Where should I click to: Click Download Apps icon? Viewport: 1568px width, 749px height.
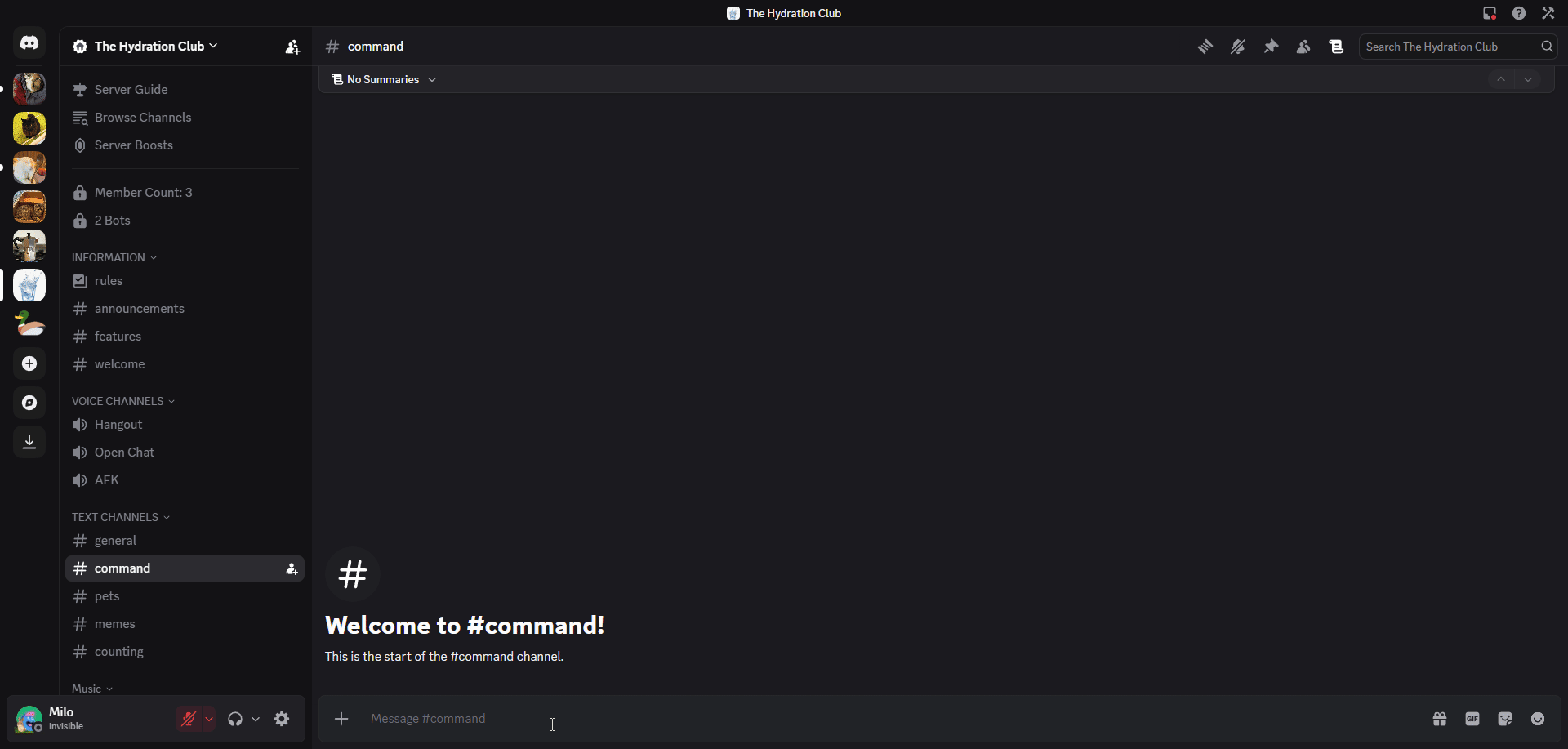pyautogui.click(x=29, y=442)
